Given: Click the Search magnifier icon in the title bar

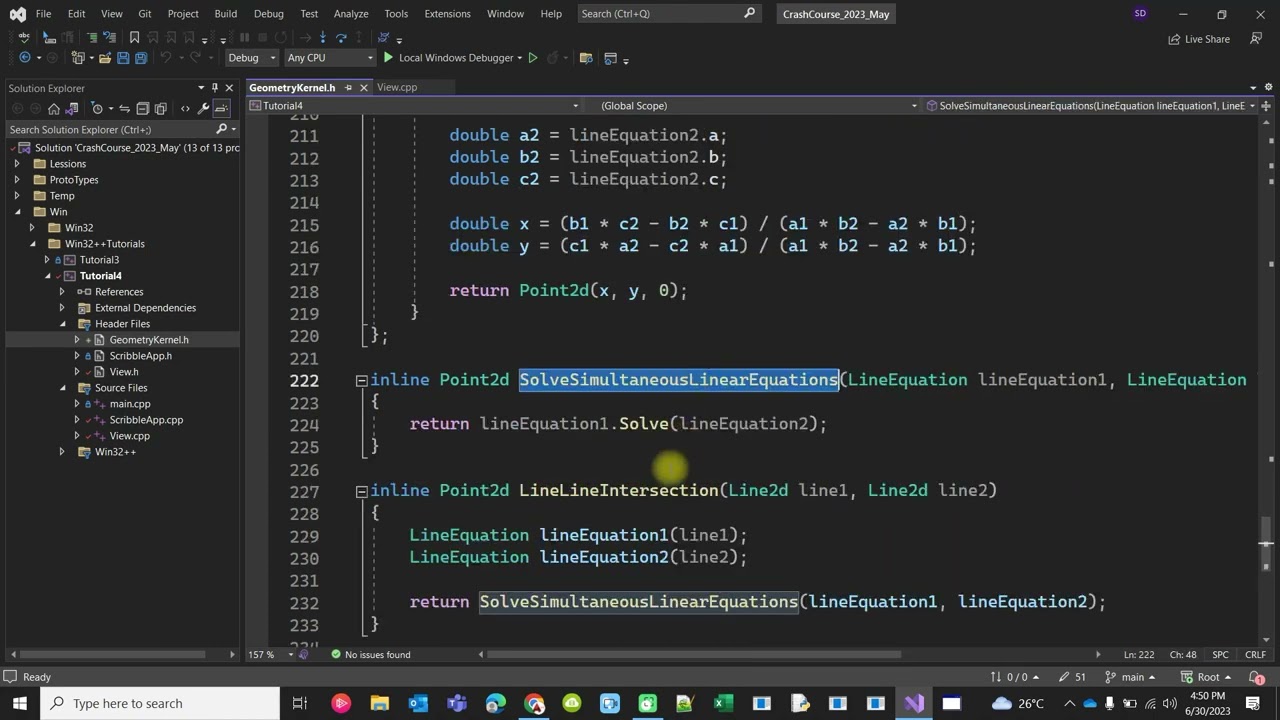Looking at the screenshot, I should pos(750,14).
